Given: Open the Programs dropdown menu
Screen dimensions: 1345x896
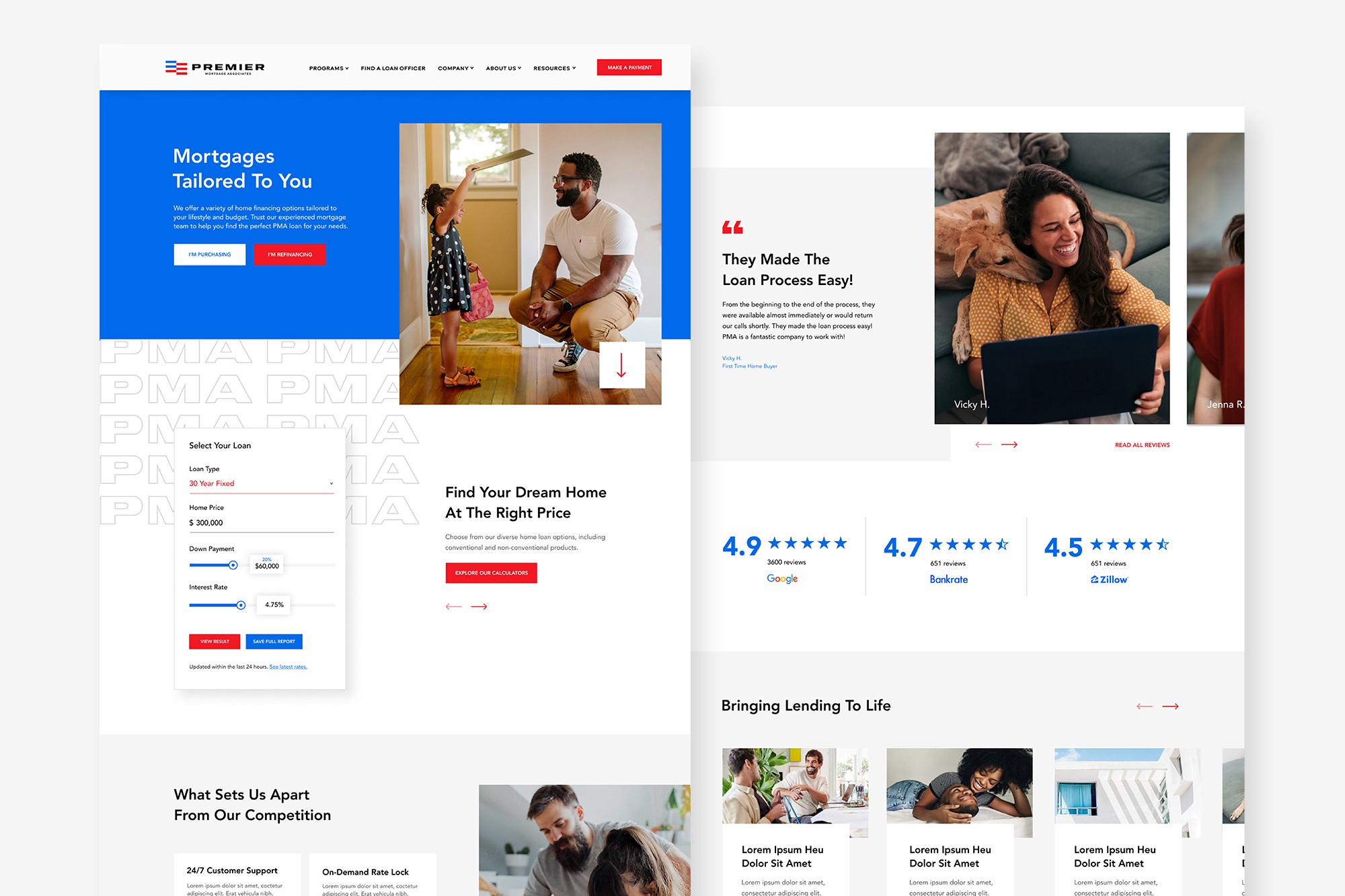Looking at the screenshot, I should point(329,69).
